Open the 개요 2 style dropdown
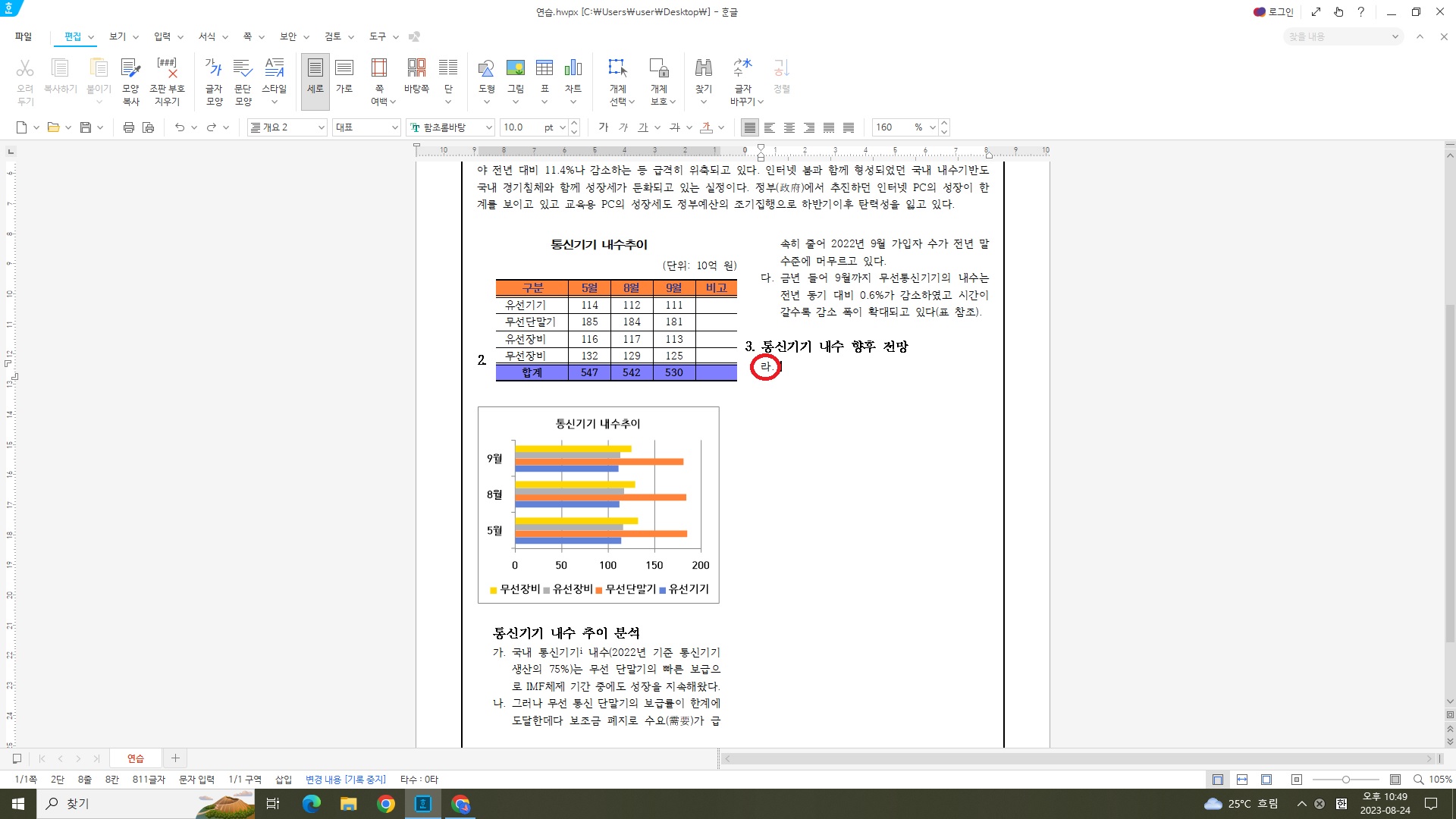The height and width of the screenshot is (819, 1456). point(321,127)
